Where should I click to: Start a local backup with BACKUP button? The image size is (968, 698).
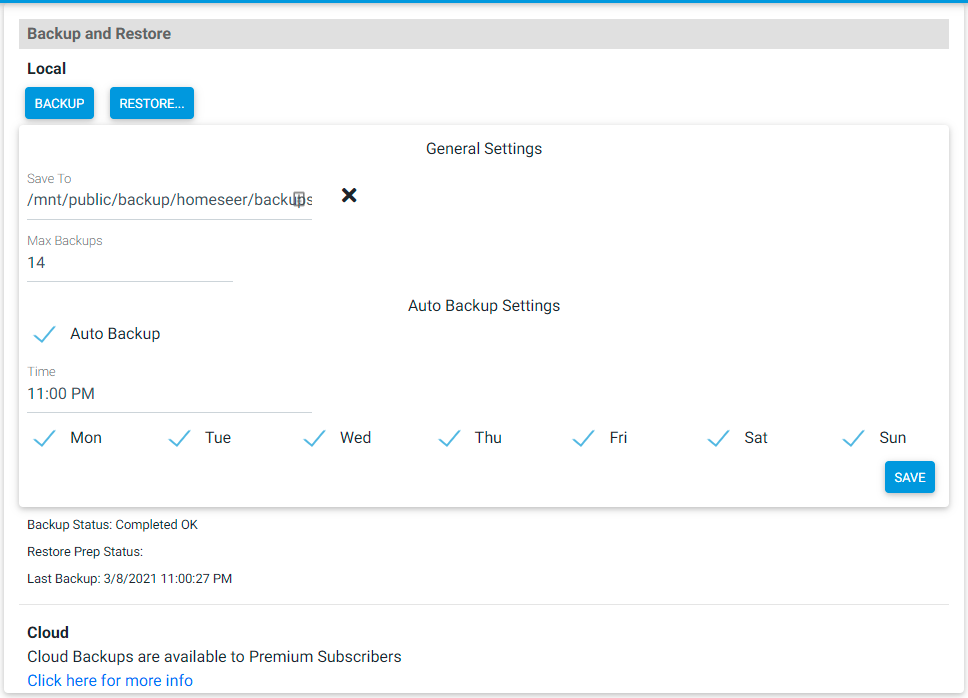point(59,103)
